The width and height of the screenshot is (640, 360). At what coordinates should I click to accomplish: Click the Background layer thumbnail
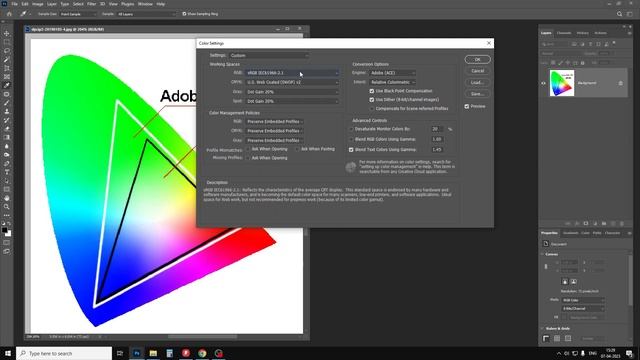[562, 83]
